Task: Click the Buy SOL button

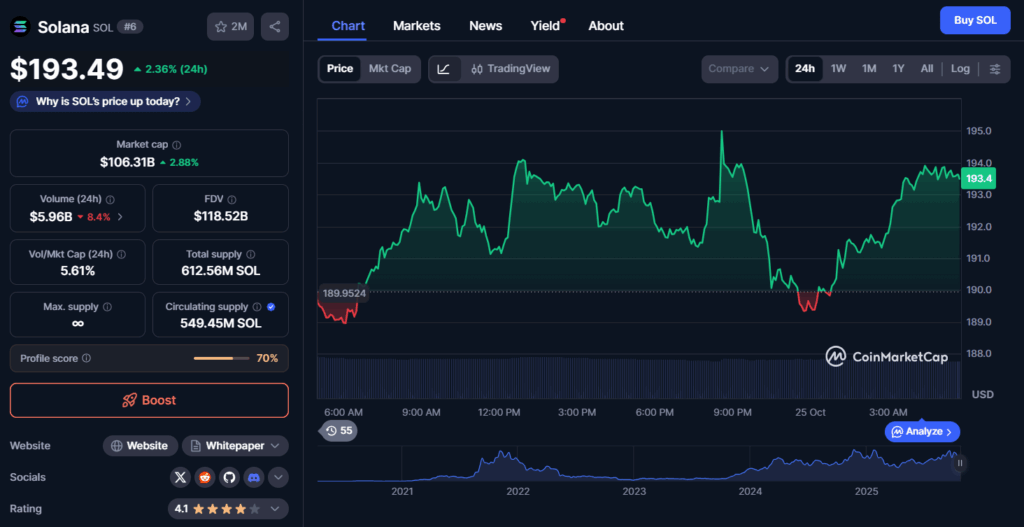Action: pyautogui.click(x=975, y=20)
